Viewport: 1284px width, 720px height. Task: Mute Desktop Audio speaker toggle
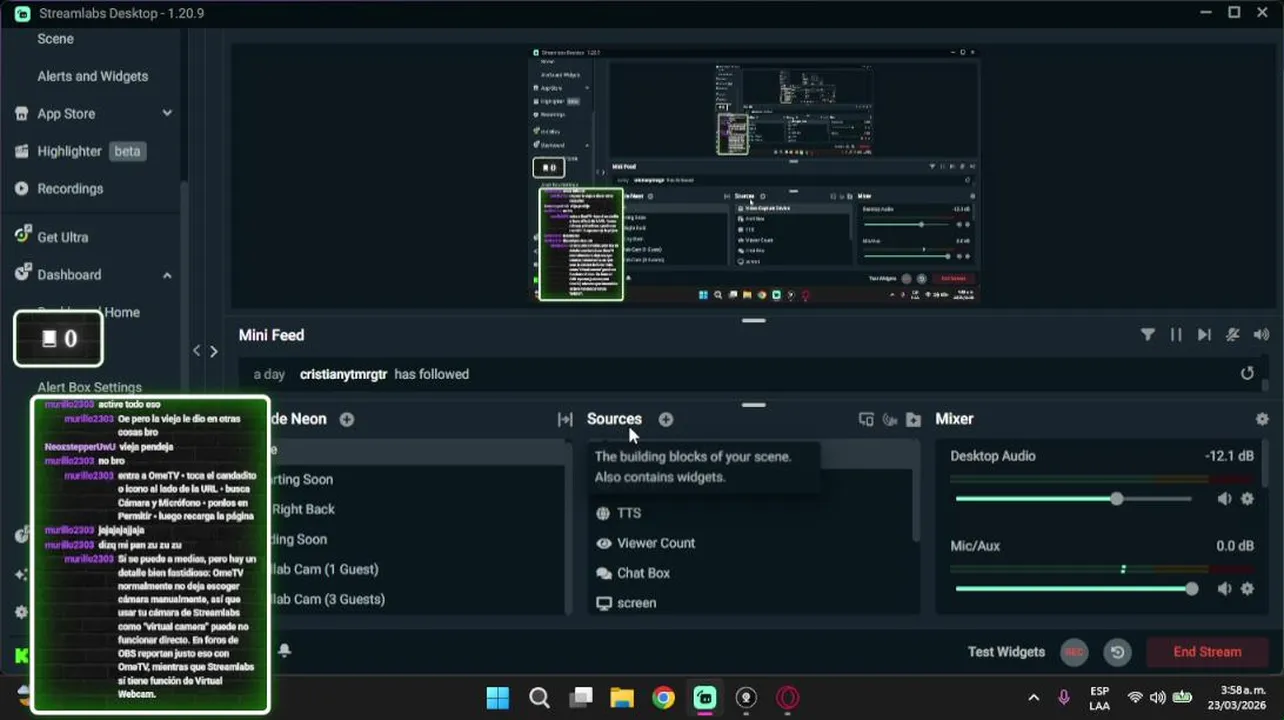pos(1224,499)
